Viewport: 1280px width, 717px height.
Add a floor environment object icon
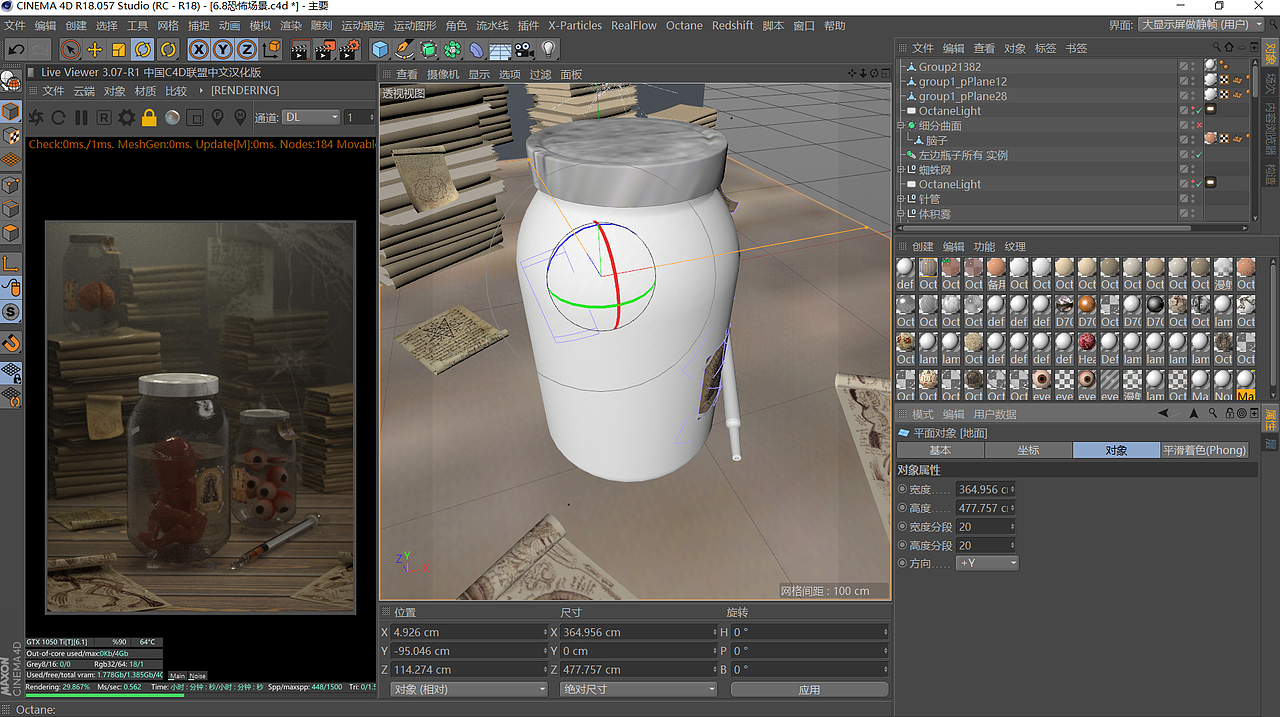(x=500, y=49)
